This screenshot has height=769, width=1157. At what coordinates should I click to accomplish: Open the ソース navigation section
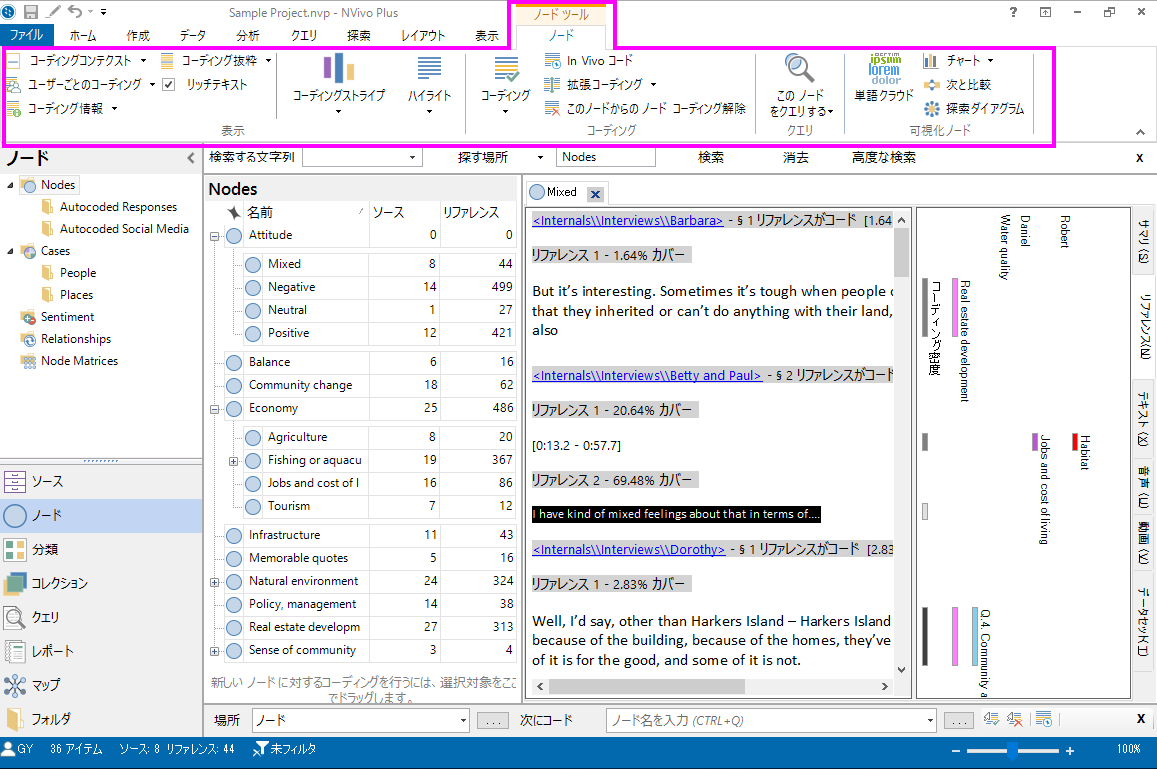point(101,481)
